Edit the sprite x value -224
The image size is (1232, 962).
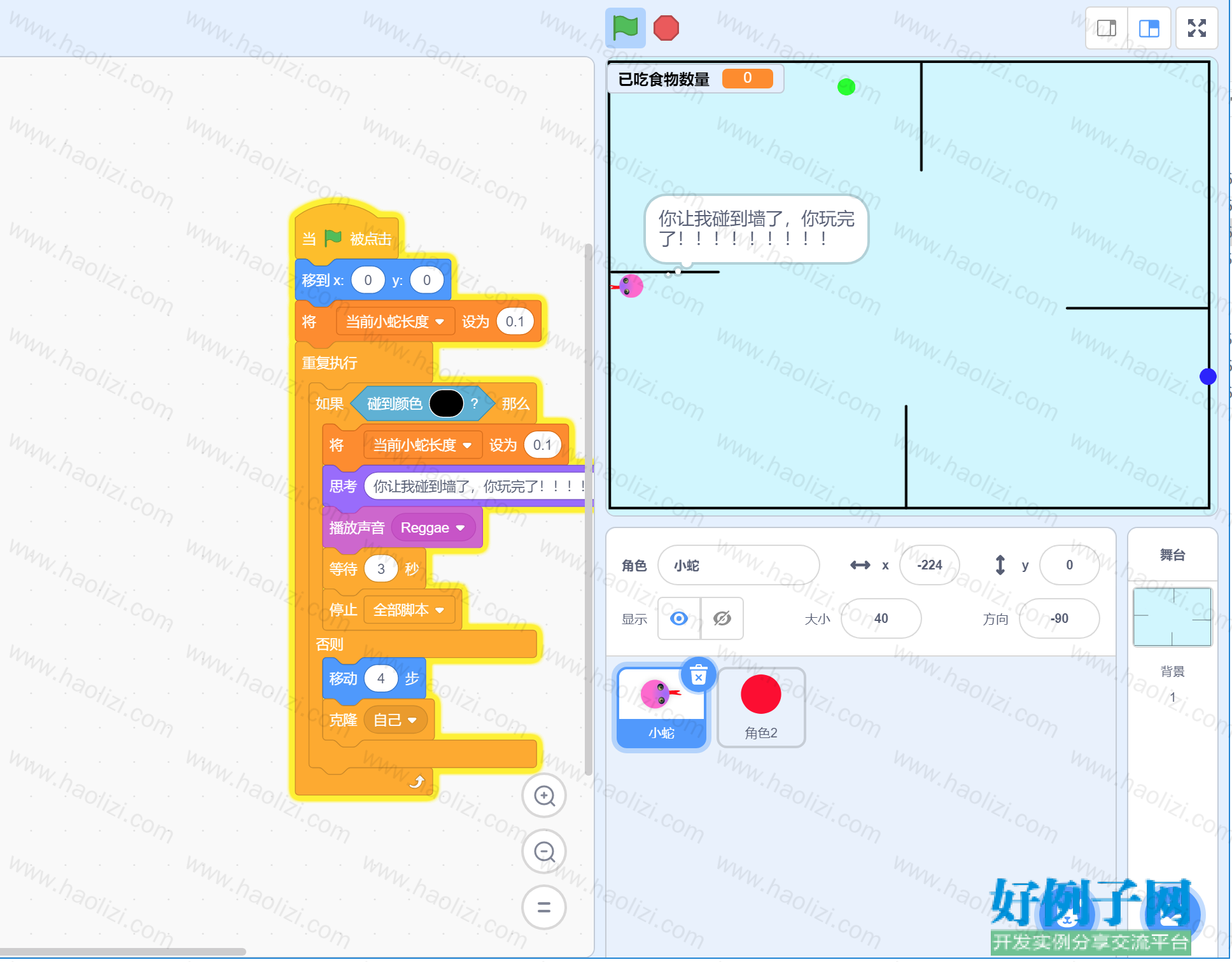click(929, 565)
